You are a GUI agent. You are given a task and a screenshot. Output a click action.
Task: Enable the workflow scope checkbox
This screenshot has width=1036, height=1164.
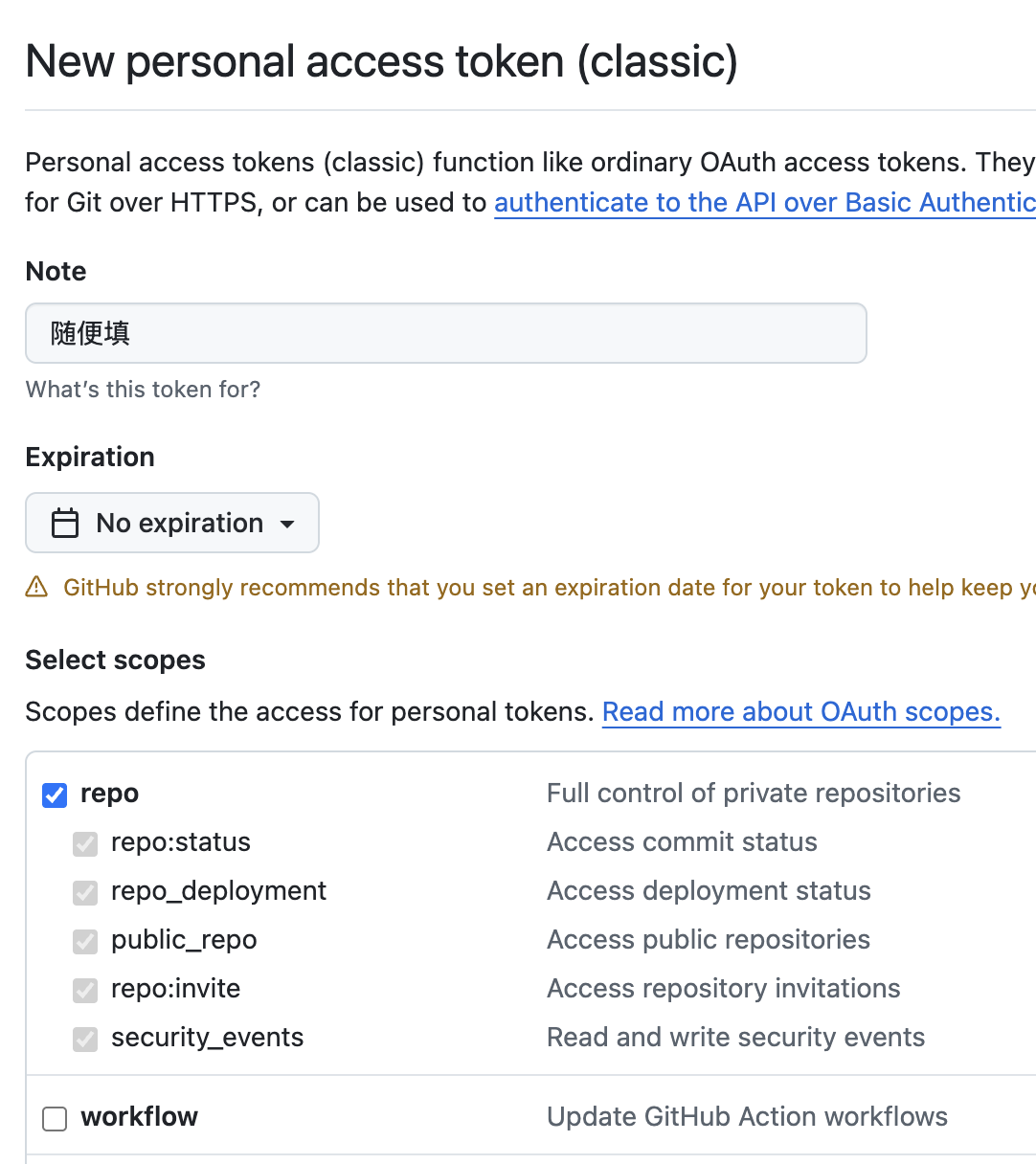(55, 1118)
